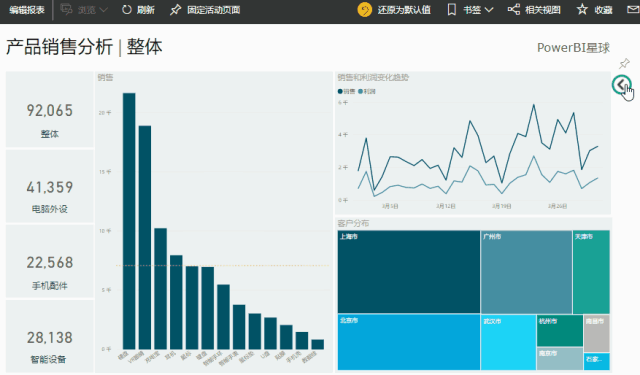
Task: Click the 智能手环 bar
Action: (223, 317)
